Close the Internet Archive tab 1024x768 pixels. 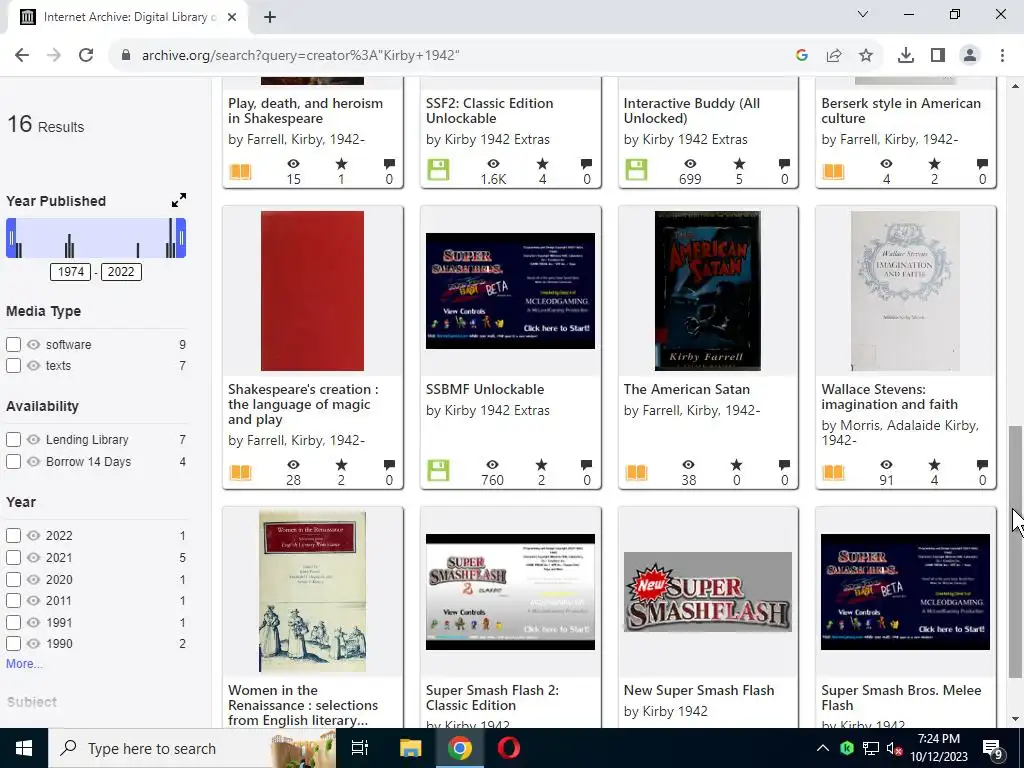232,17
